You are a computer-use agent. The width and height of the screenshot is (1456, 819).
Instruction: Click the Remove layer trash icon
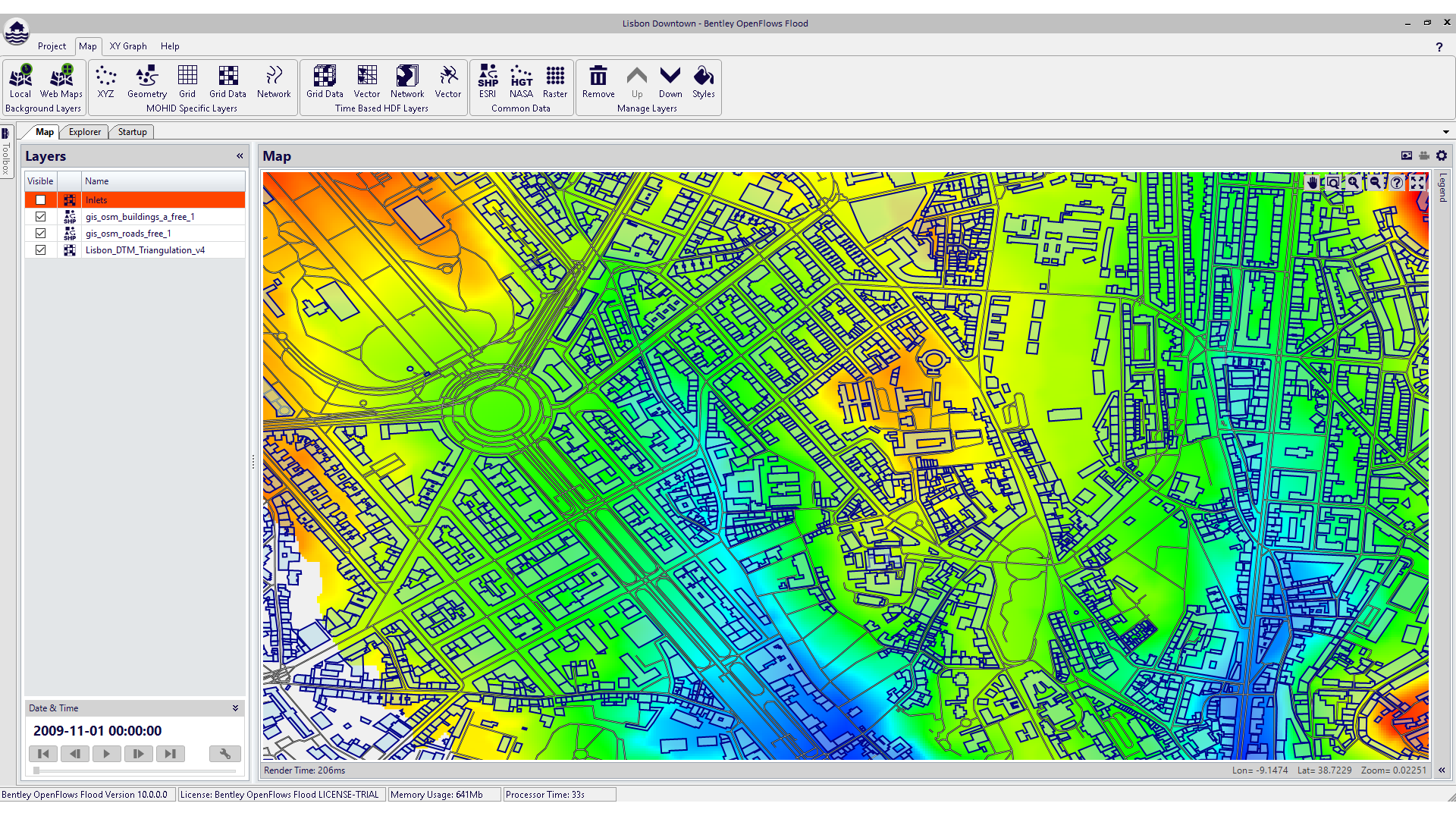pyautogui.click(x=598, y=82)
